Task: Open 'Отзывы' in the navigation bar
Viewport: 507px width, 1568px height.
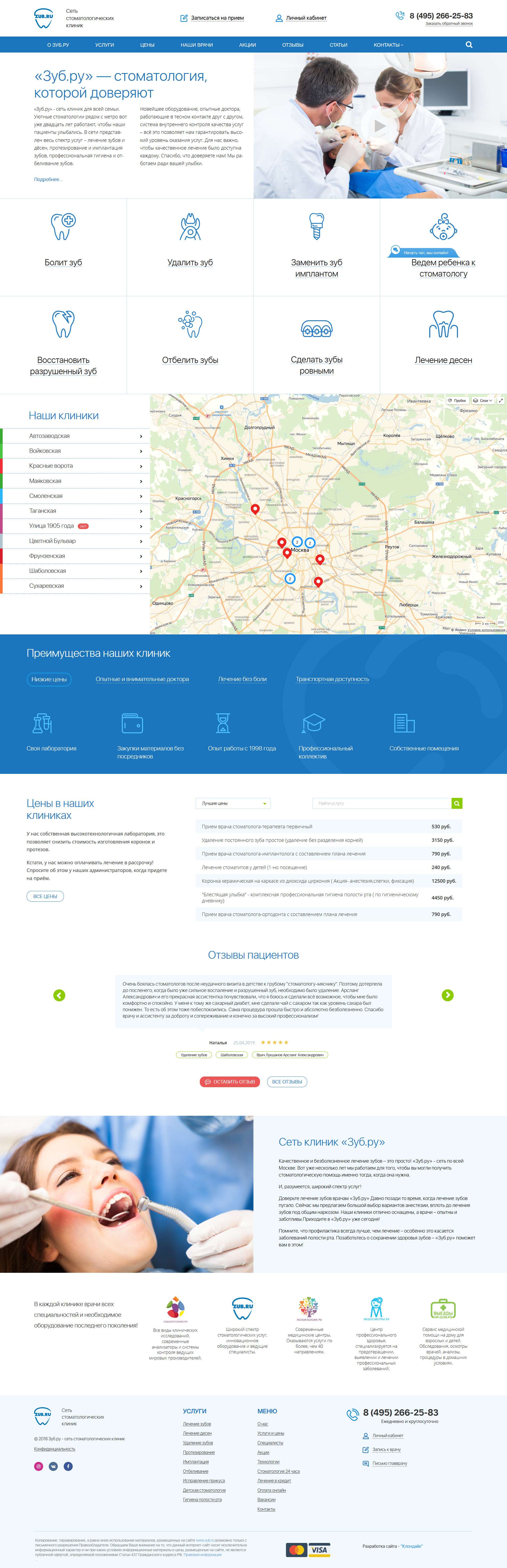Action: coord(293,45)
